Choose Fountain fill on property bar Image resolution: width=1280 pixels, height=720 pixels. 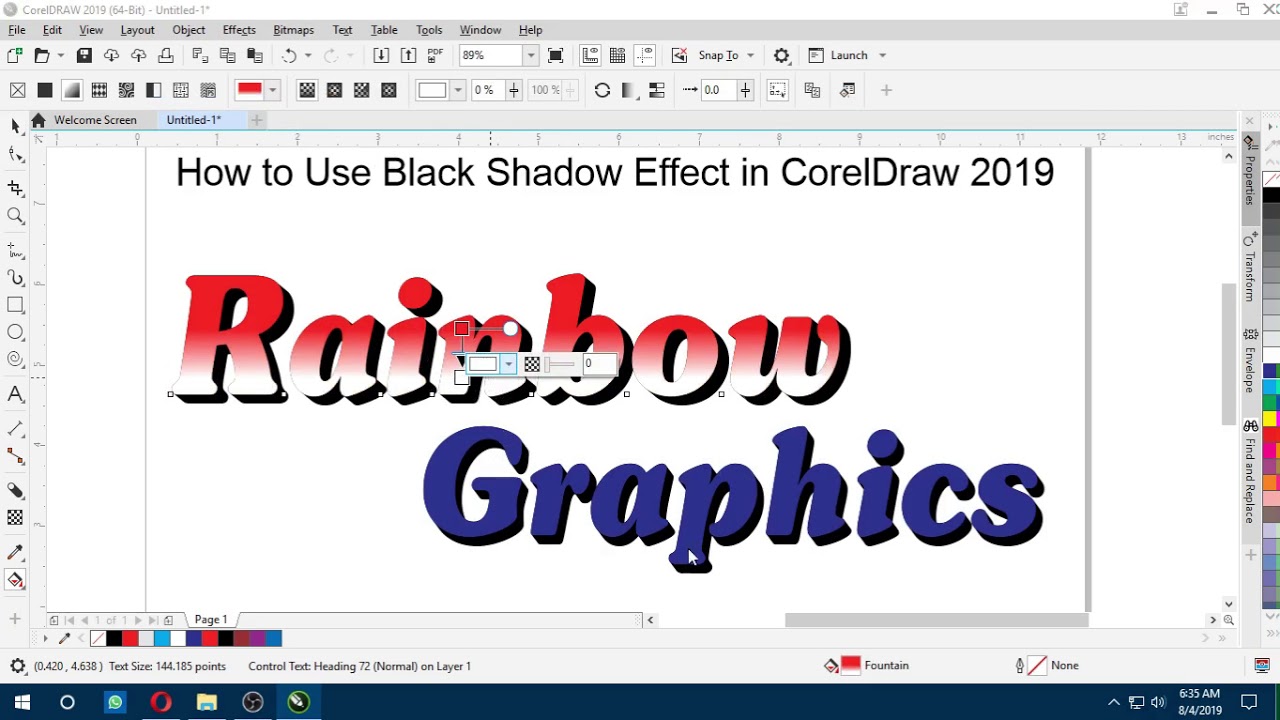(72, 90)
